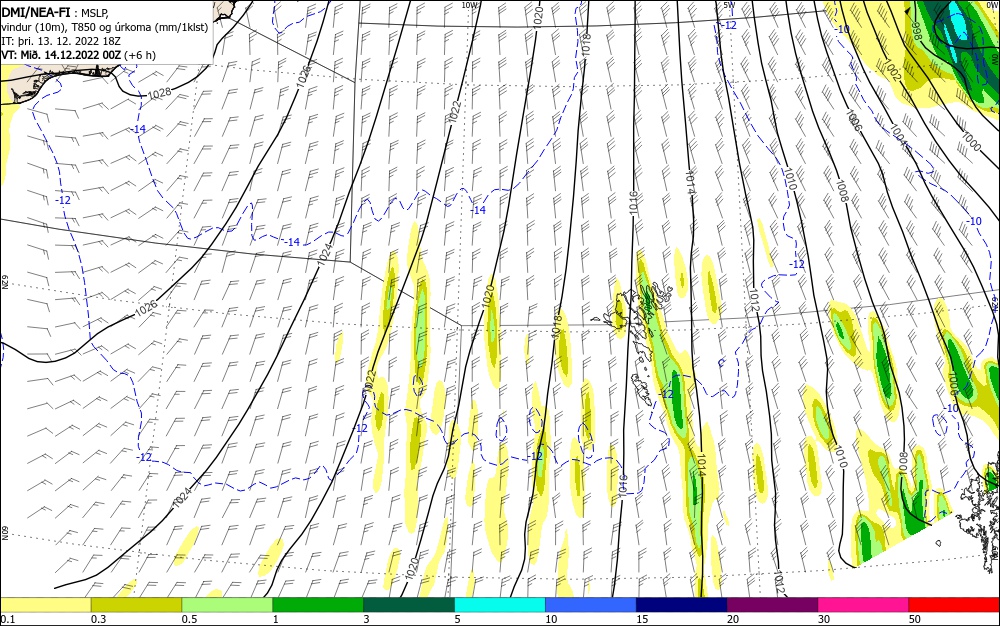Click the purple 20 mm legend swatch
Screen dimensions: 1000x626
point(772,605)
